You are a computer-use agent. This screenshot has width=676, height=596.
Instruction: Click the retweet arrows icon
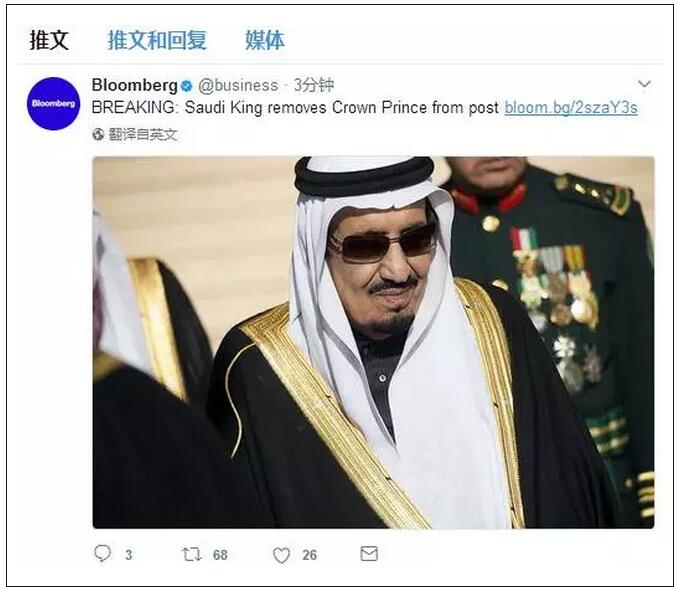(192, 554)
